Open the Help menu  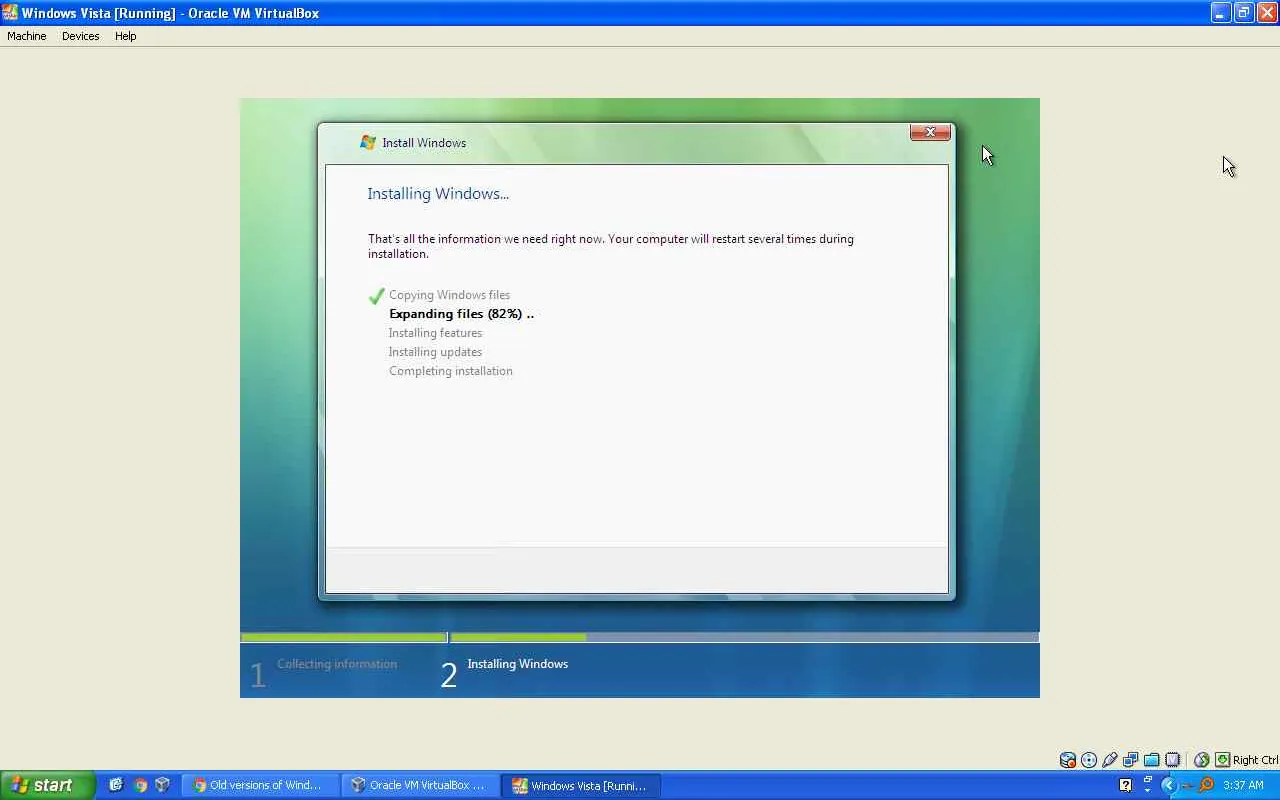click(125, 36)
